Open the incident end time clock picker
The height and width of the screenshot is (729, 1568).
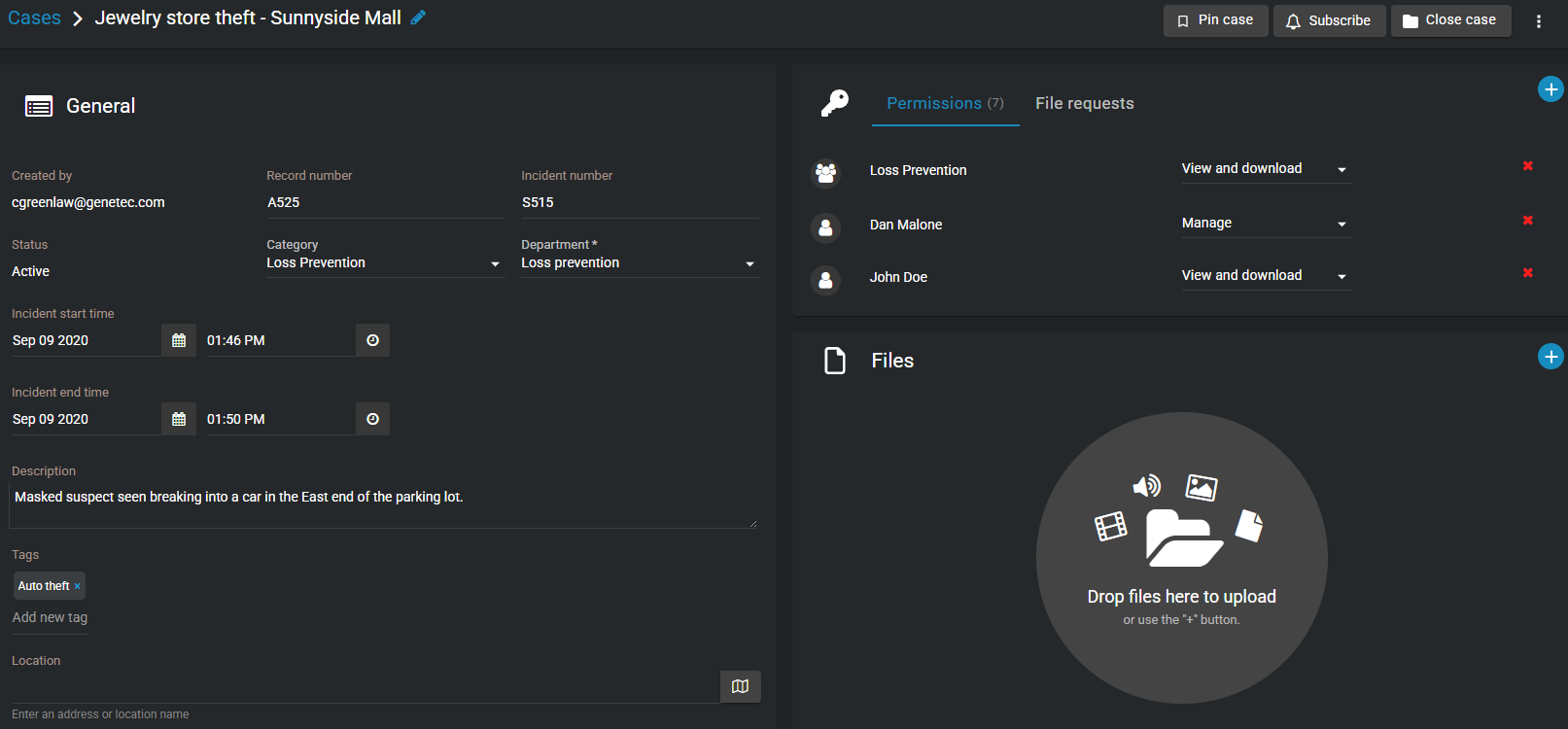tap(372, 419)
